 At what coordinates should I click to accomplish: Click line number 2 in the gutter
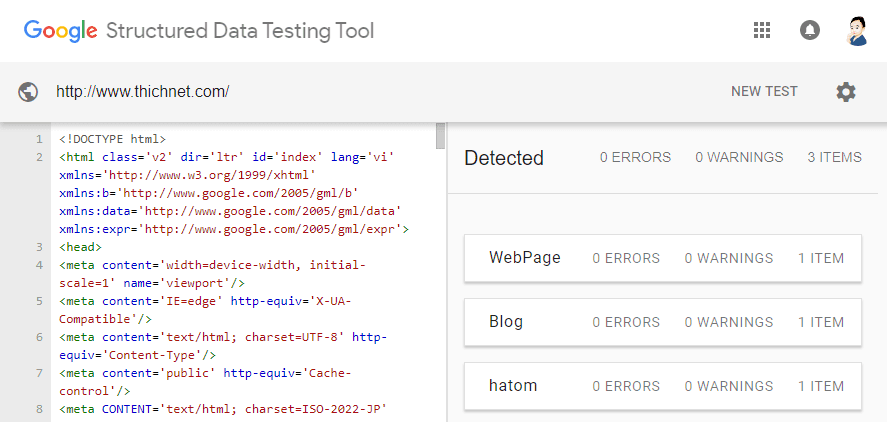click(x=39, y=157)
